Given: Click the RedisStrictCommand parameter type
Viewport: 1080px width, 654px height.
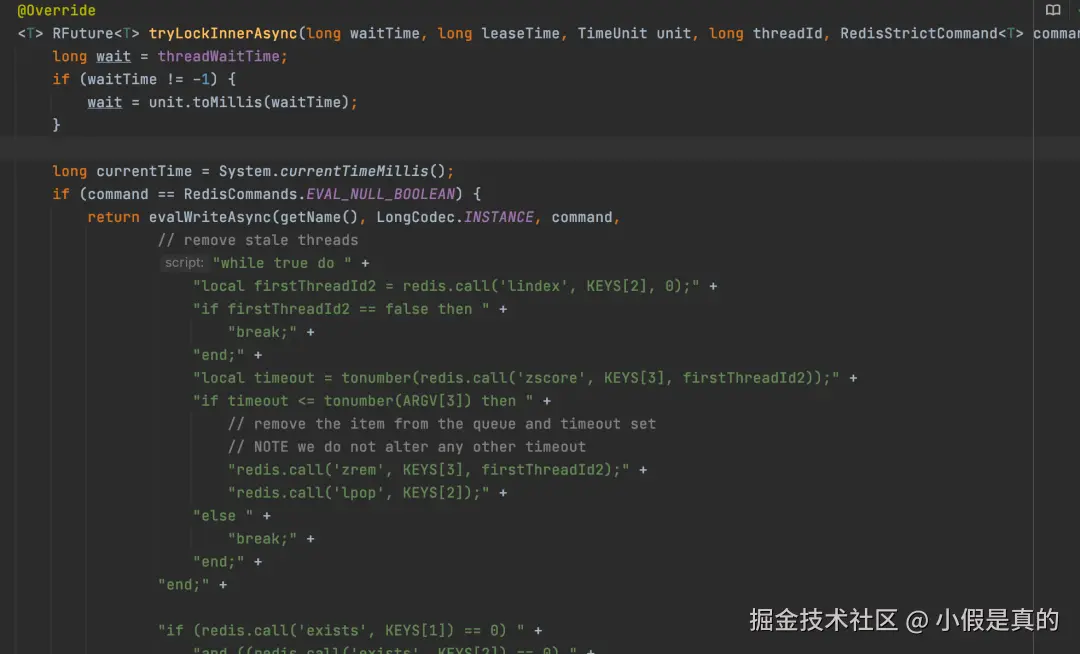Looking at the screenshot, I should coord(919,33).
